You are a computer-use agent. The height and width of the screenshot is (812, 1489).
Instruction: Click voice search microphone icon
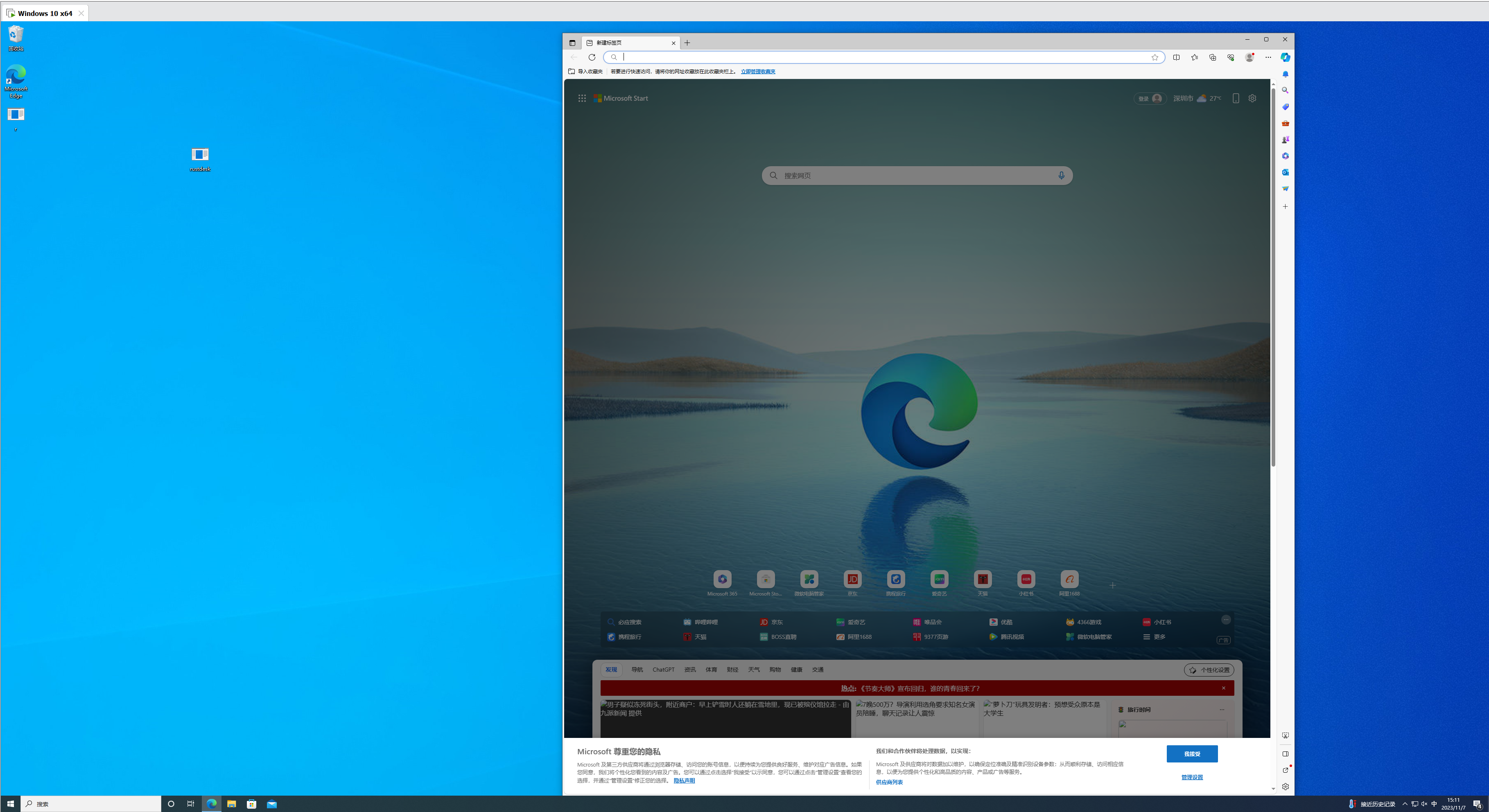1061,176
